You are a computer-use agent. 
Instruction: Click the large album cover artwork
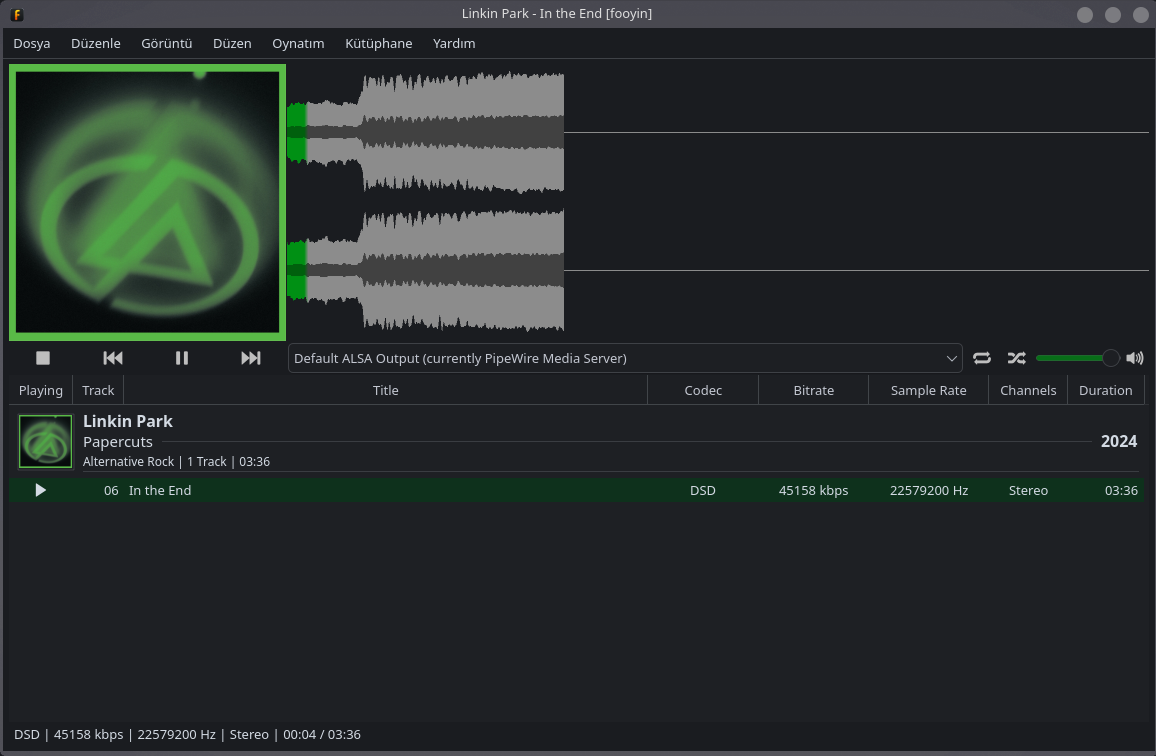pos(147,202)
